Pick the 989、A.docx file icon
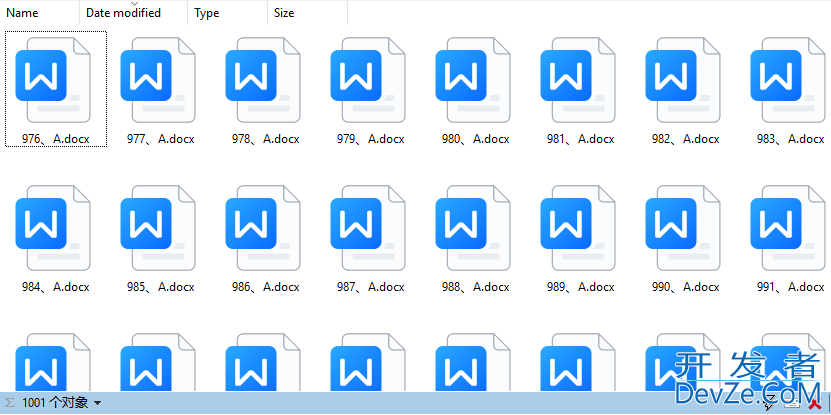The height and width of the screenshot is (415, 831). pyautogui.click(x=578, y=228)
